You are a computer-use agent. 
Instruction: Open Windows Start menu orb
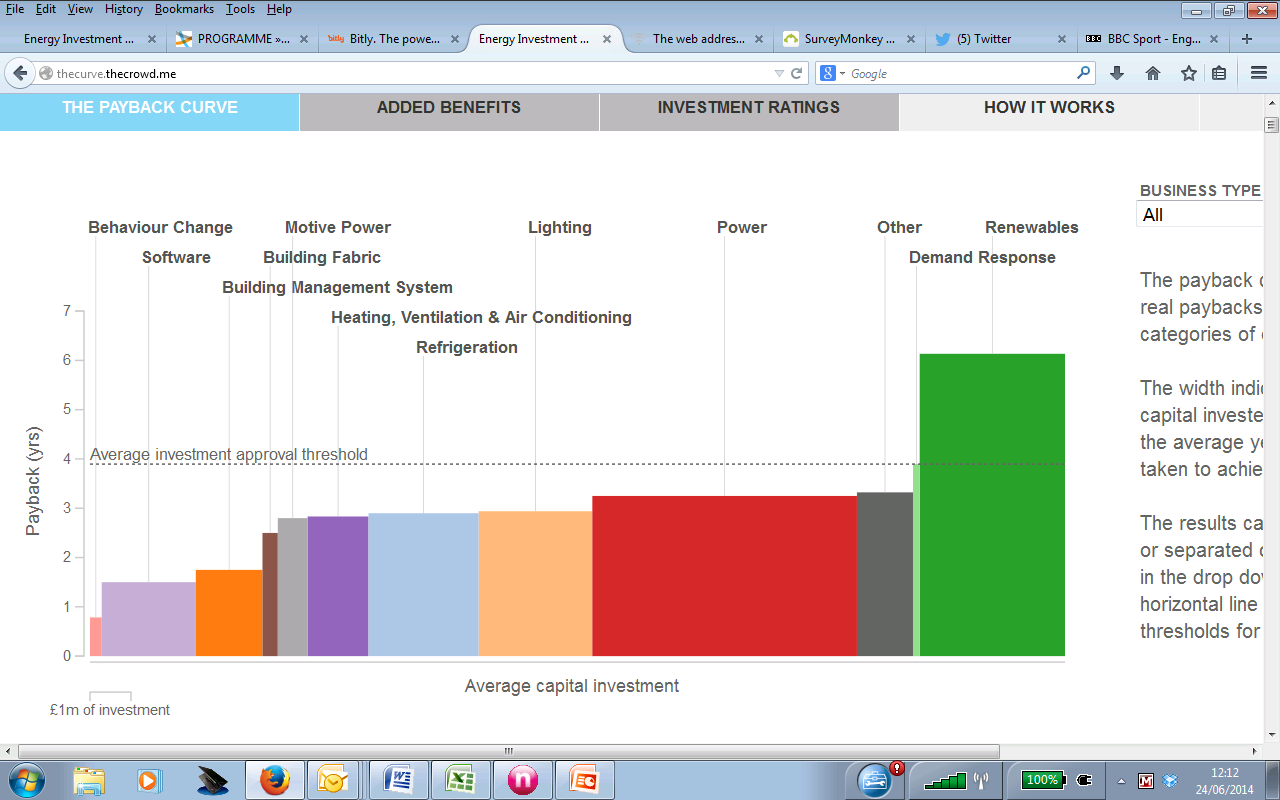(x=26, y=779)
